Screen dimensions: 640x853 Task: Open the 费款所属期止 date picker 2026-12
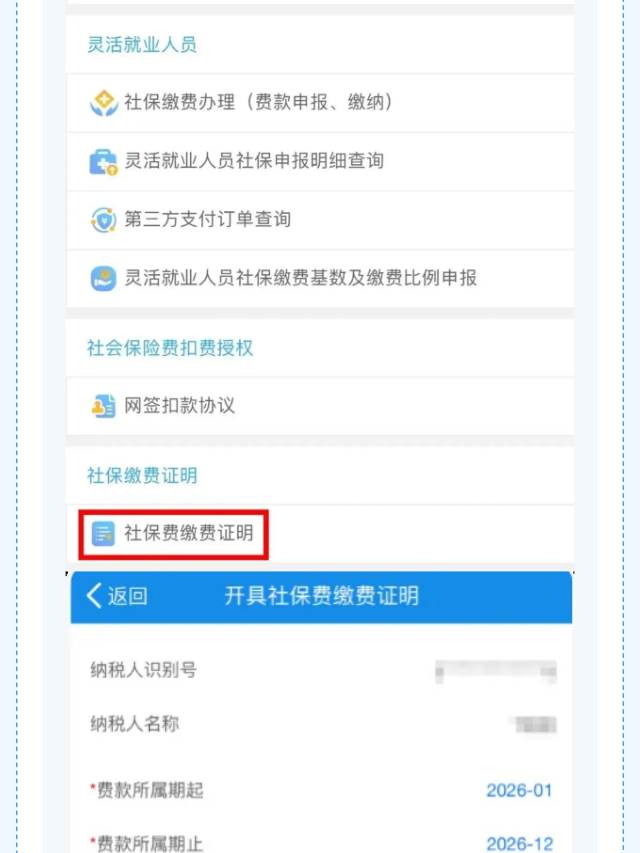click(x=519, y=843)
